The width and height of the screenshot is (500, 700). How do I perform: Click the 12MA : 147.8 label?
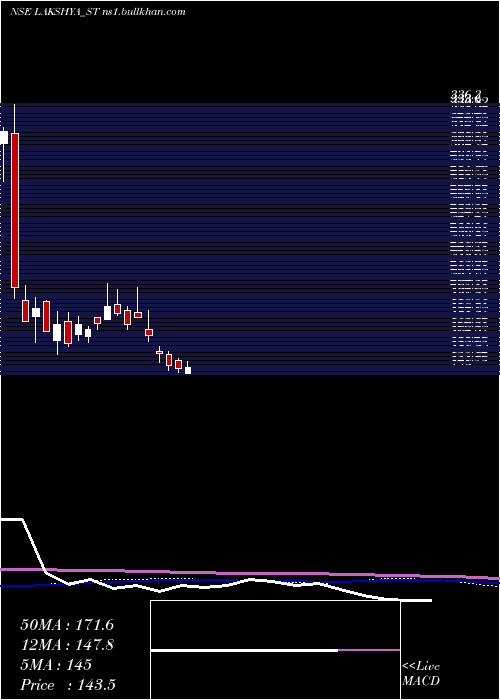[x=67, y=645]
